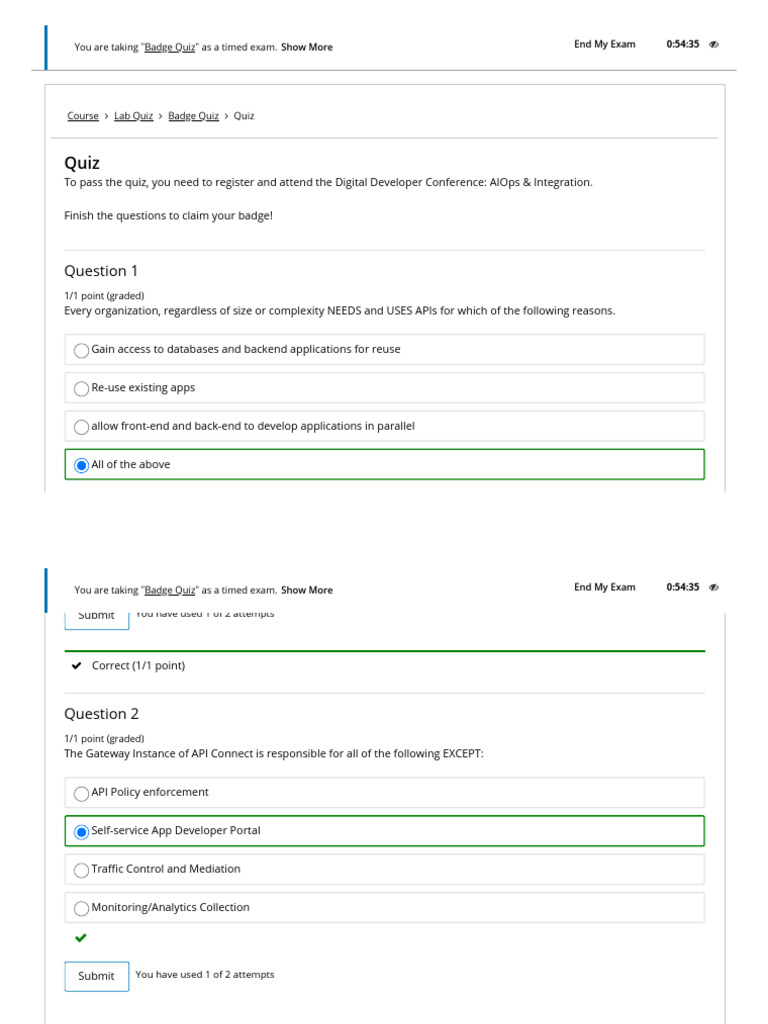The width and height of the screenshot is (768, 1024).
Task: Expand "Show More" in the first exam banner
Action: point(307,47)
